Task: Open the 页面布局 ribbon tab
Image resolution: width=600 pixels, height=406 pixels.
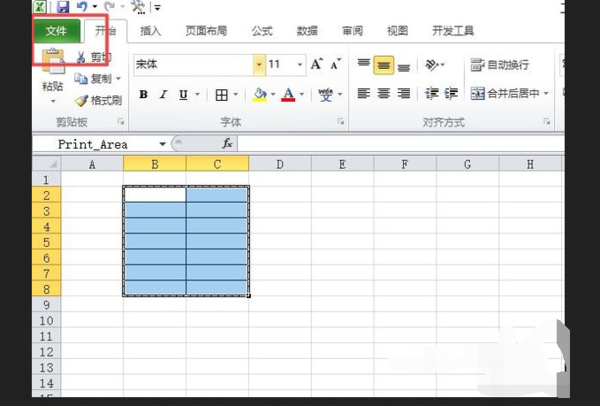Action: tap(206, 31)
